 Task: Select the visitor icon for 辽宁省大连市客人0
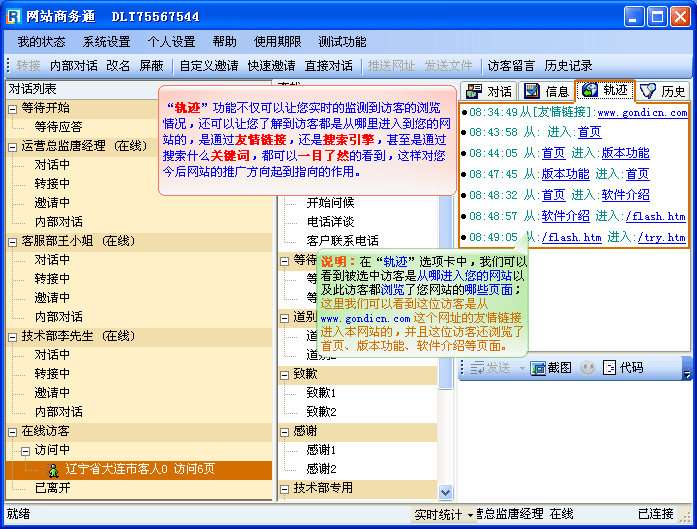pos(53,469)
